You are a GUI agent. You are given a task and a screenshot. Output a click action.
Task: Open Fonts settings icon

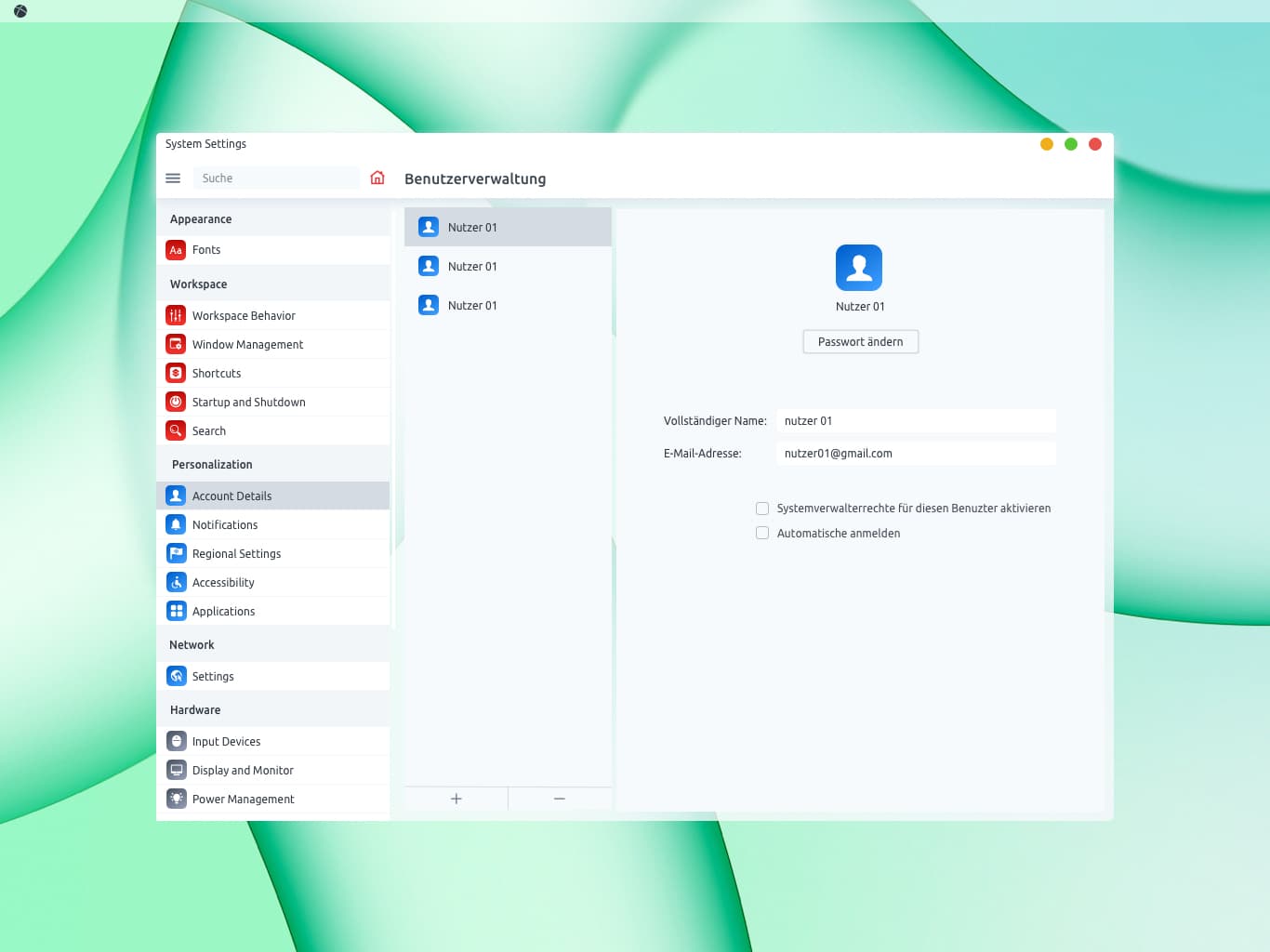click(176, 250)
